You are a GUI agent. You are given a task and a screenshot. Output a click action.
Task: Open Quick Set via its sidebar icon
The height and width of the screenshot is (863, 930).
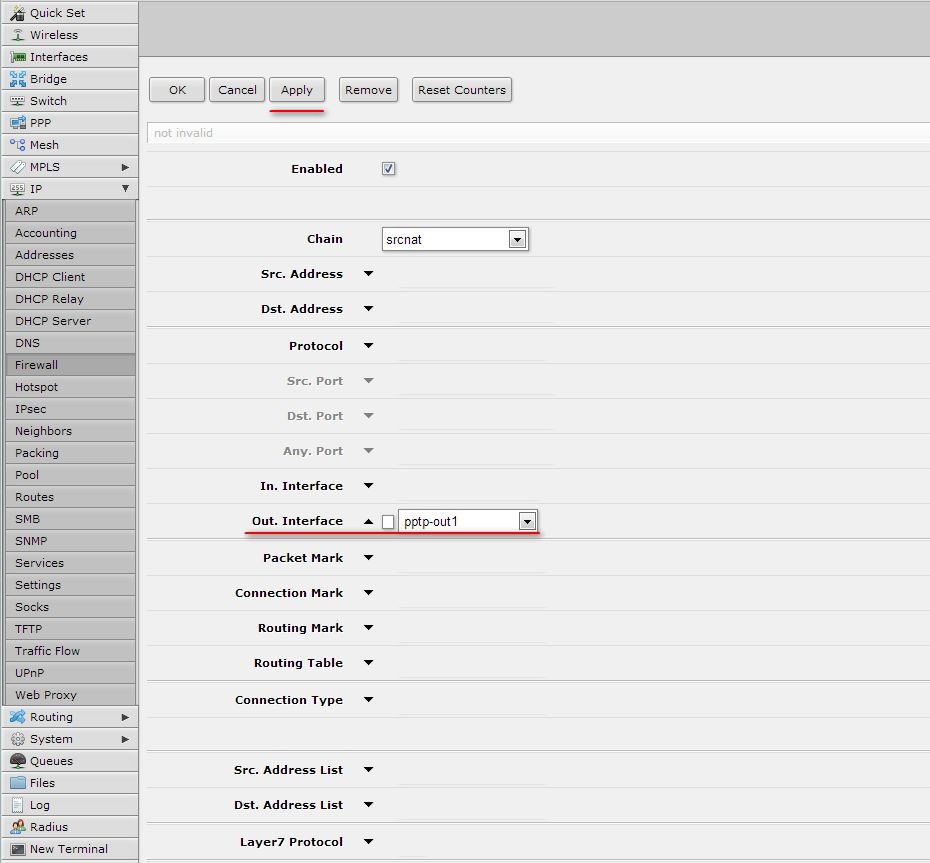point(18,12)
